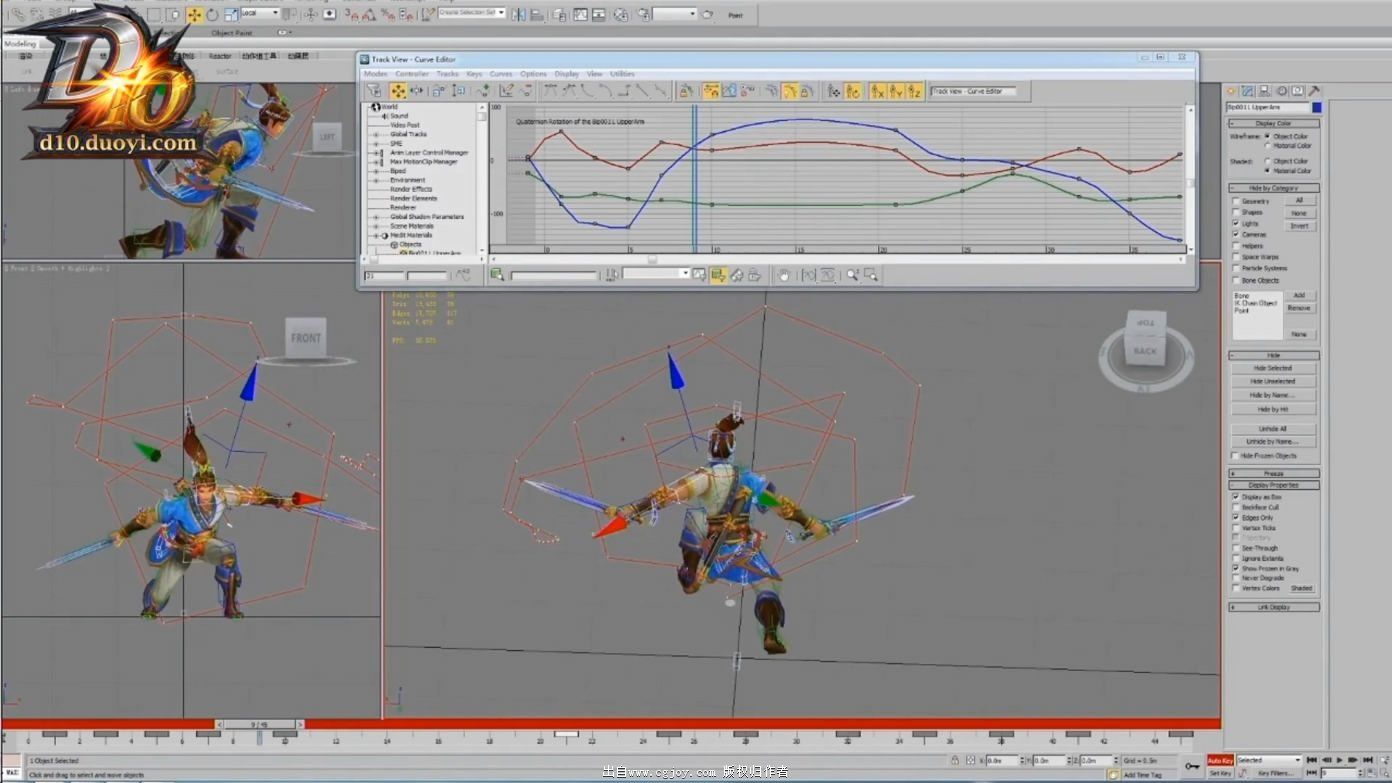Select the Slide Keys tool in Curve Editor
This screenshot has width=1392, height=783.
(416, 91)
